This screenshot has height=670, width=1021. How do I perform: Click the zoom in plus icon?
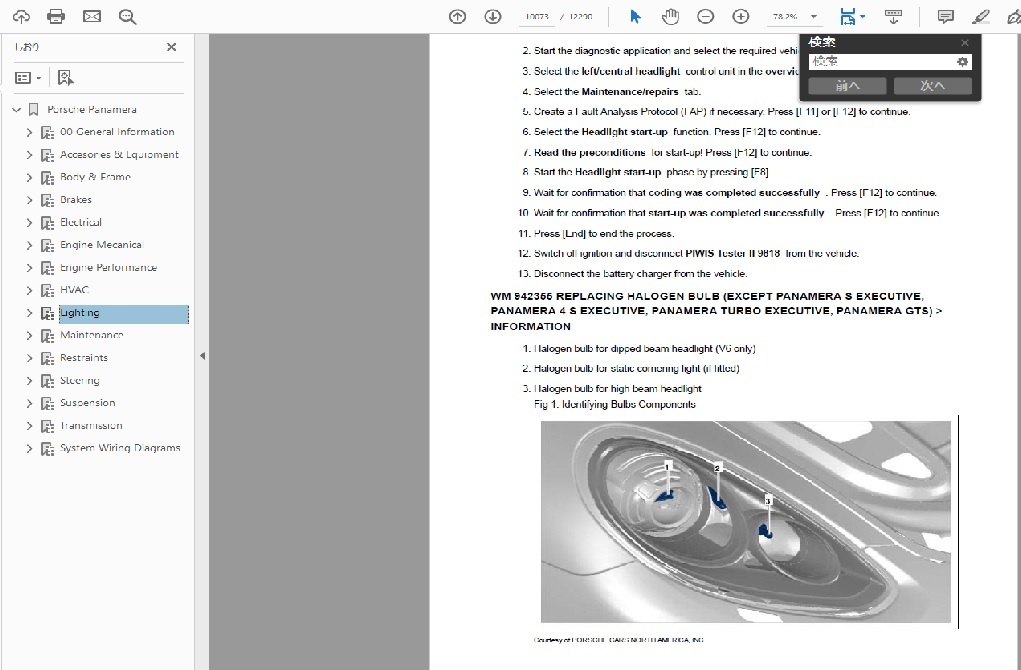click(x=740, y=17)
